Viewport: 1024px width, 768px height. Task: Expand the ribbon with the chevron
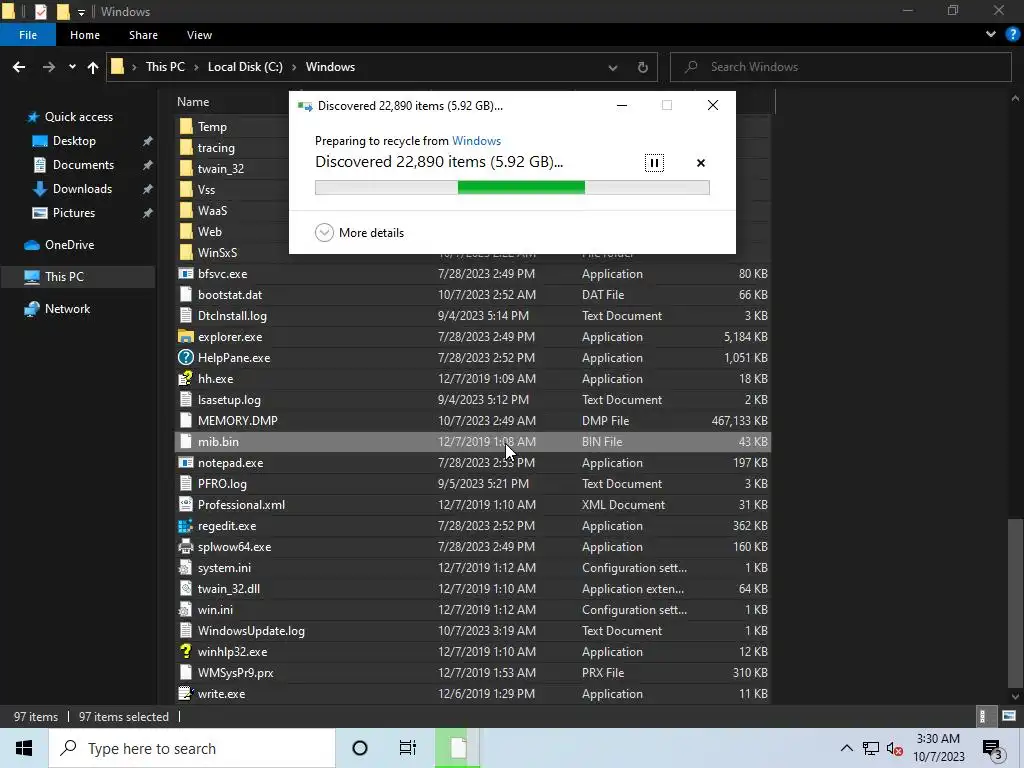tap(991, 35)
